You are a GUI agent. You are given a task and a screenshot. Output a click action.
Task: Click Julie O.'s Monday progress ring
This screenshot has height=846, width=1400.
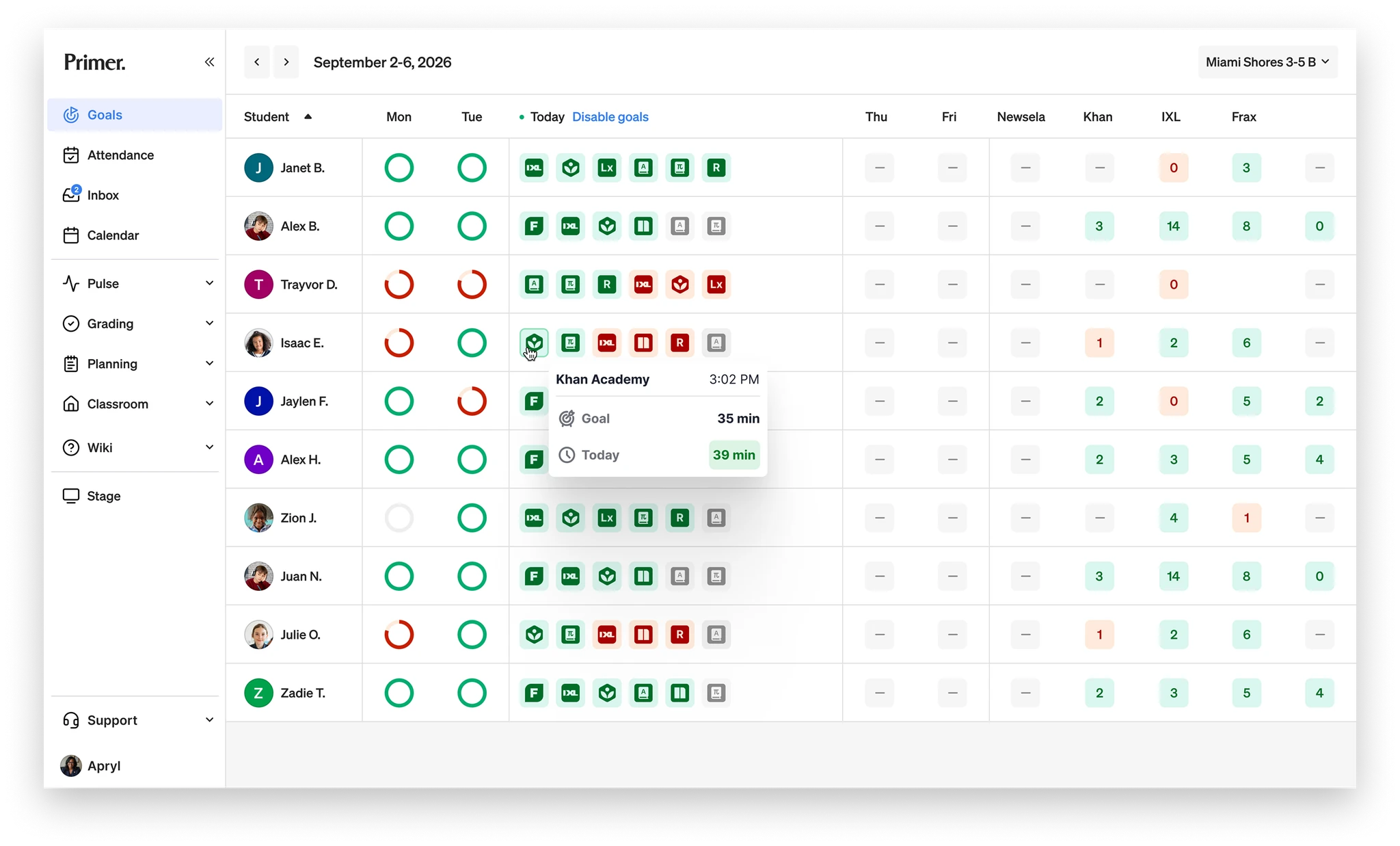click(x=399, y=635)
